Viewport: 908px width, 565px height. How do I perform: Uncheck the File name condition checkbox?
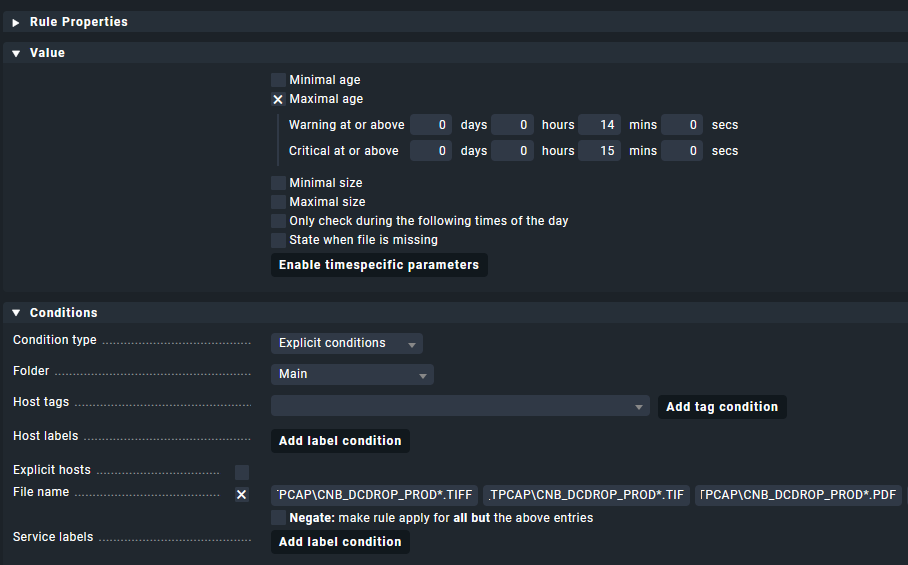241,495
